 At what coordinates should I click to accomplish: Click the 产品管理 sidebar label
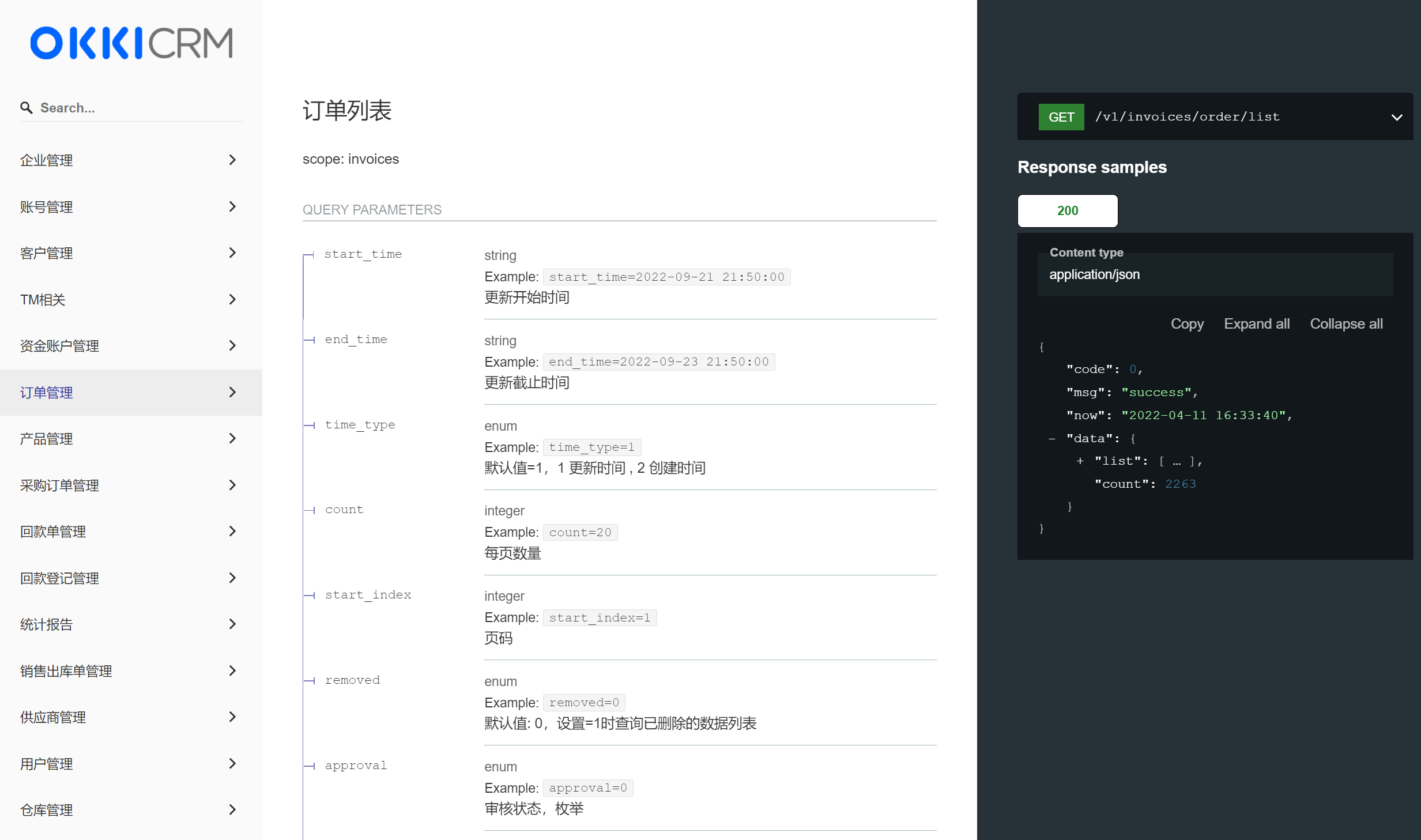[x=46, y=439]
